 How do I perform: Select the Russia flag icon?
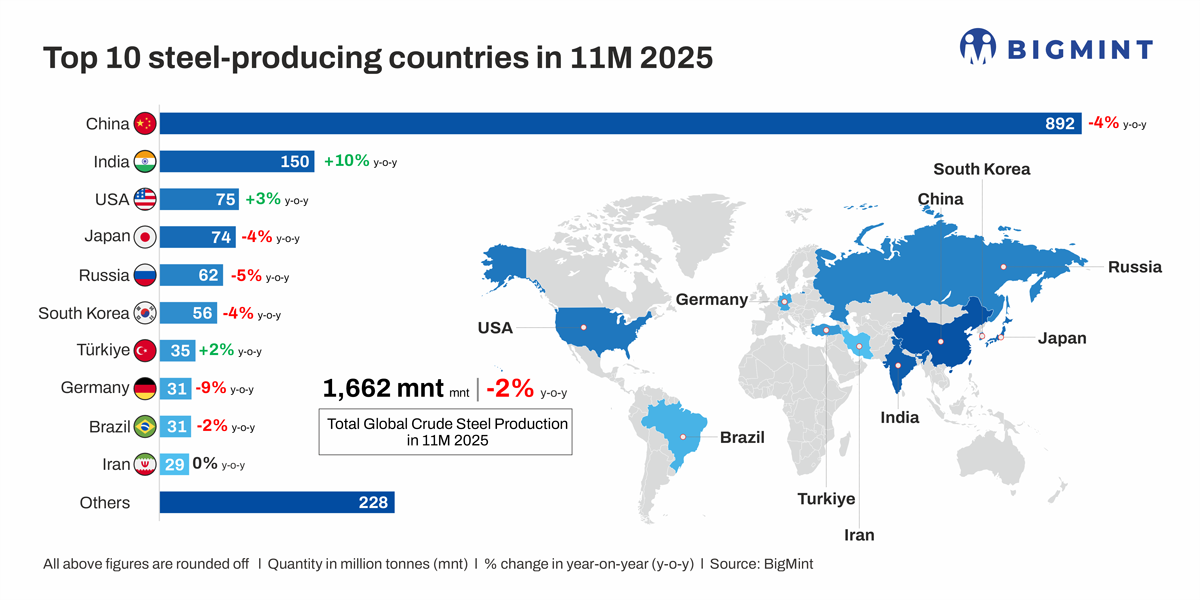point(146,274)
